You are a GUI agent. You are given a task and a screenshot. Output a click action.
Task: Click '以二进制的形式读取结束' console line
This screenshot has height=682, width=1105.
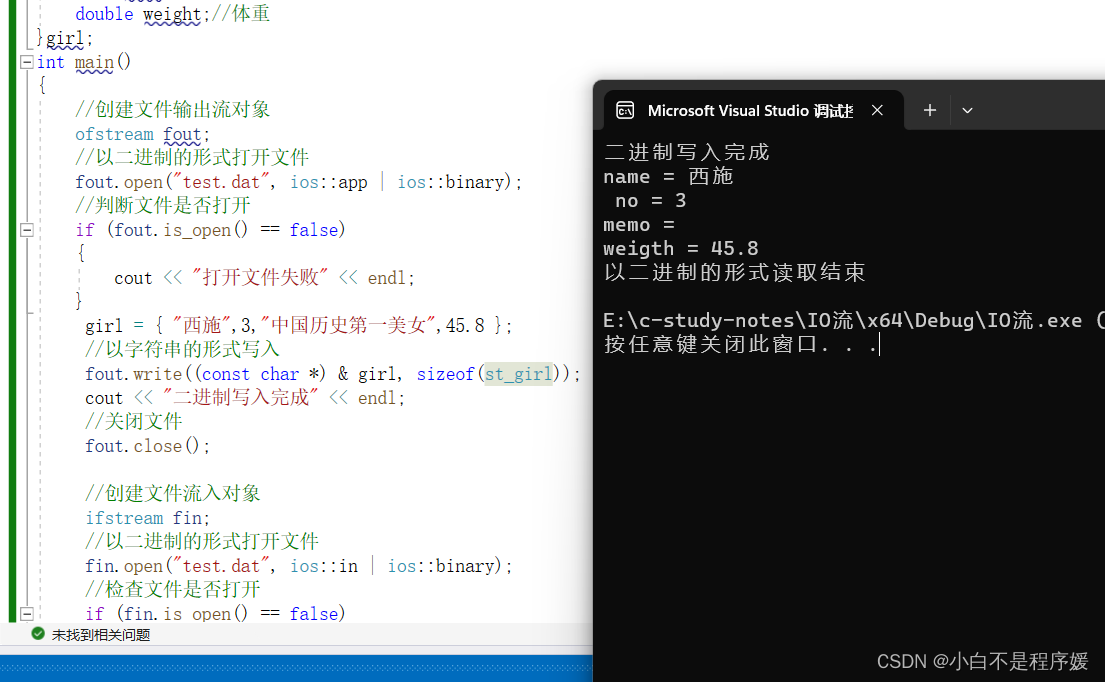pyautogui.click(x=734, y=273)
